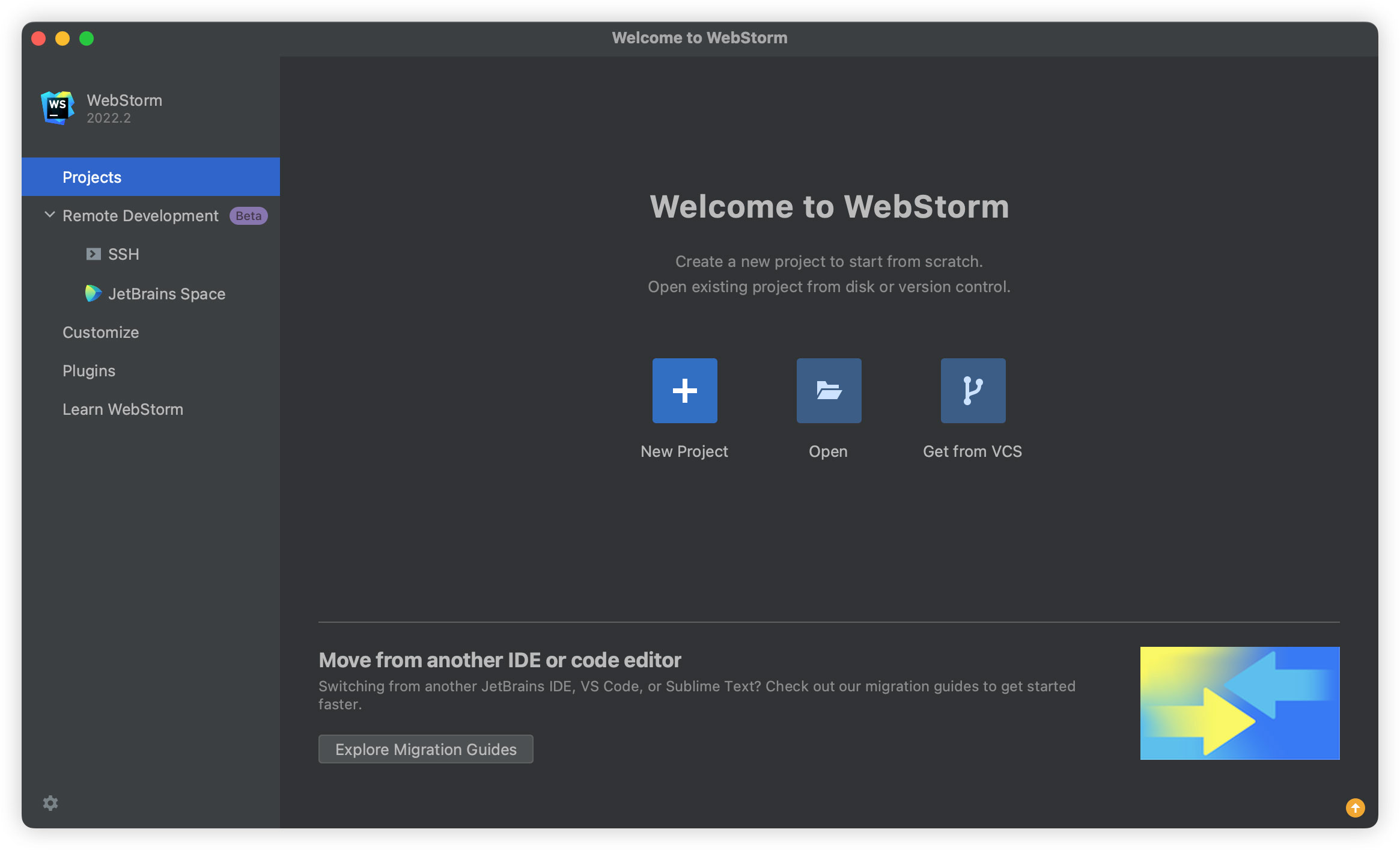This screenshot has width=1400, height=850.
Task: Click the Explore Migration Guides button
Action: (425, 749)
